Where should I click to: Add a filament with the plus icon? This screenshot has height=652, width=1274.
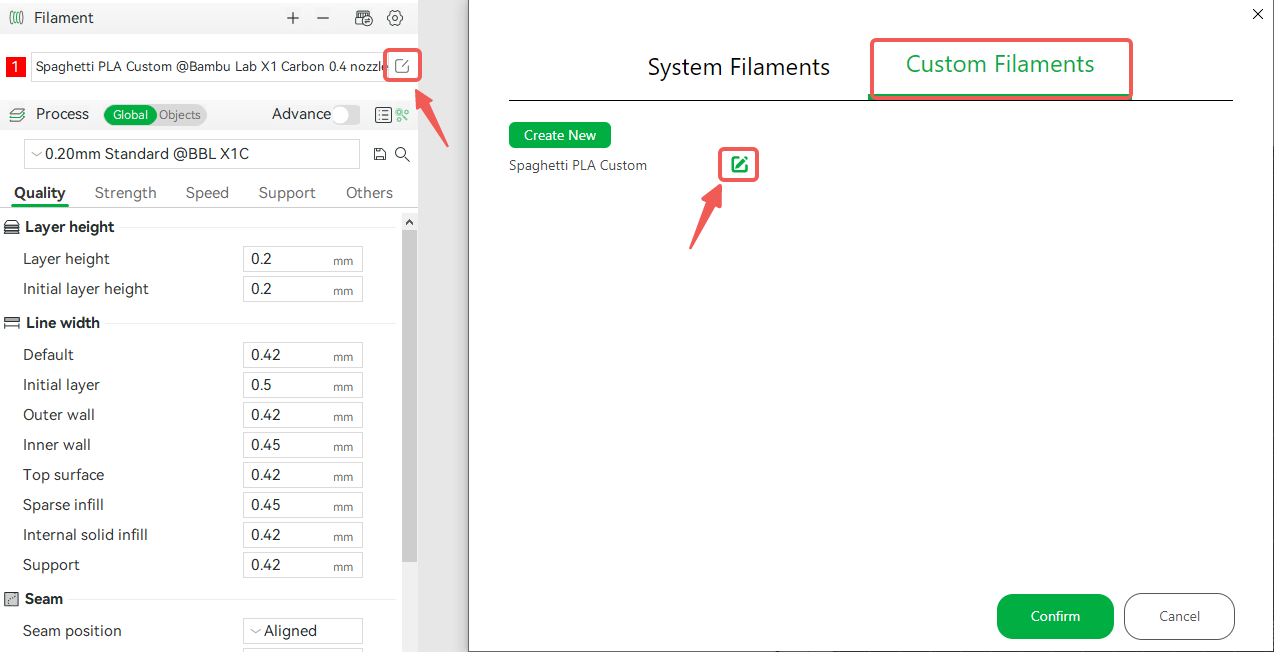coord(293,18)
